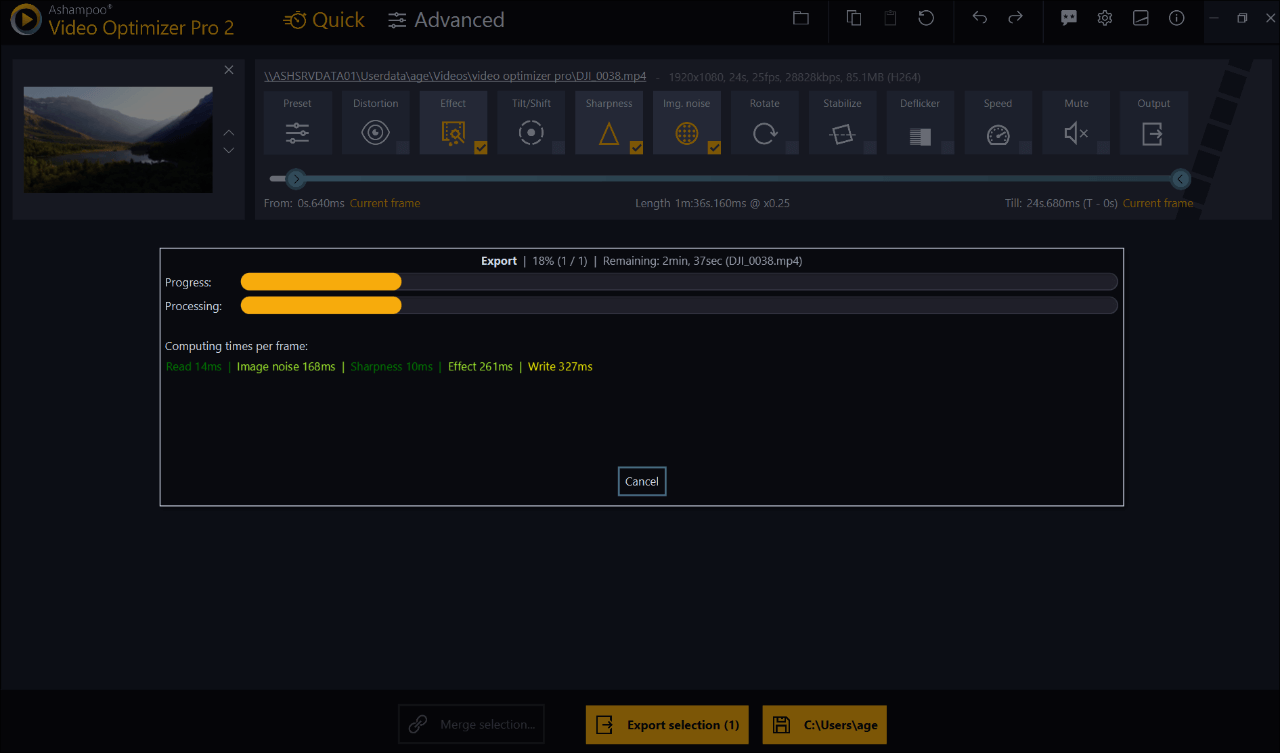Screen dimensions: 1280x753
Task: Switch to Quick mode tab
Action: point(324,20)
